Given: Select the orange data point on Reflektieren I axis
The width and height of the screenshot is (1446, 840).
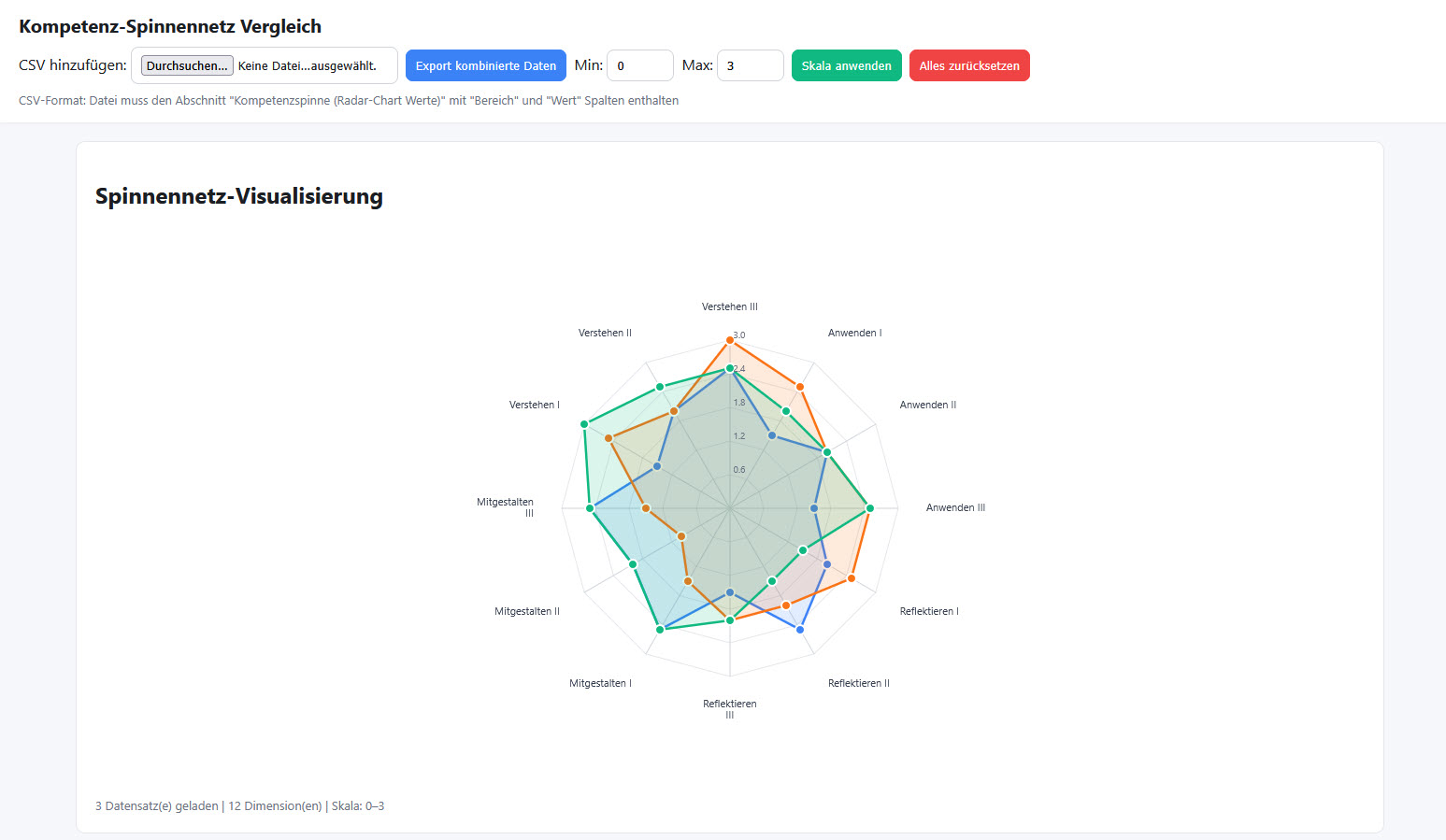Looking at the screenshot, I should click(852, 578).
